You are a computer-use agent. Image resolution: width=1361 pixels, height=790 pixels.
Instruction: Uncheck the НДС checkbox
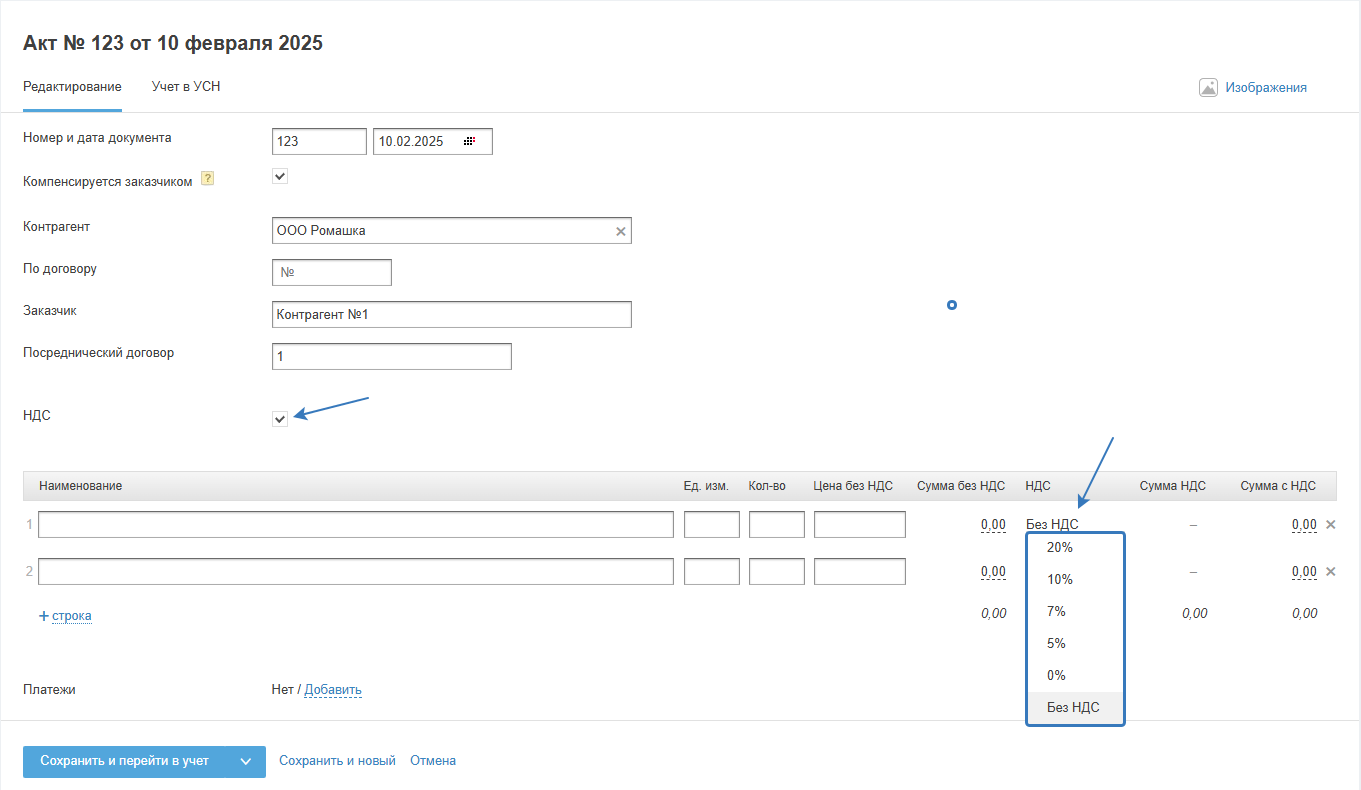(x=280, y=419)
